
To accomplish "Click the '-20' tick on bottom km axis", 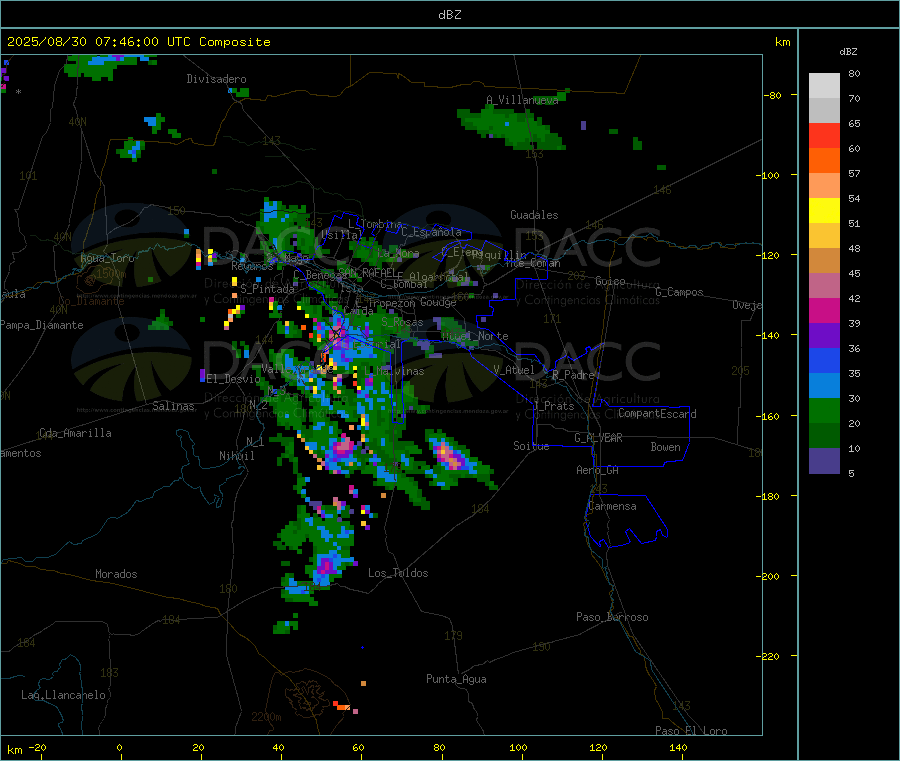I will [37, 748].
